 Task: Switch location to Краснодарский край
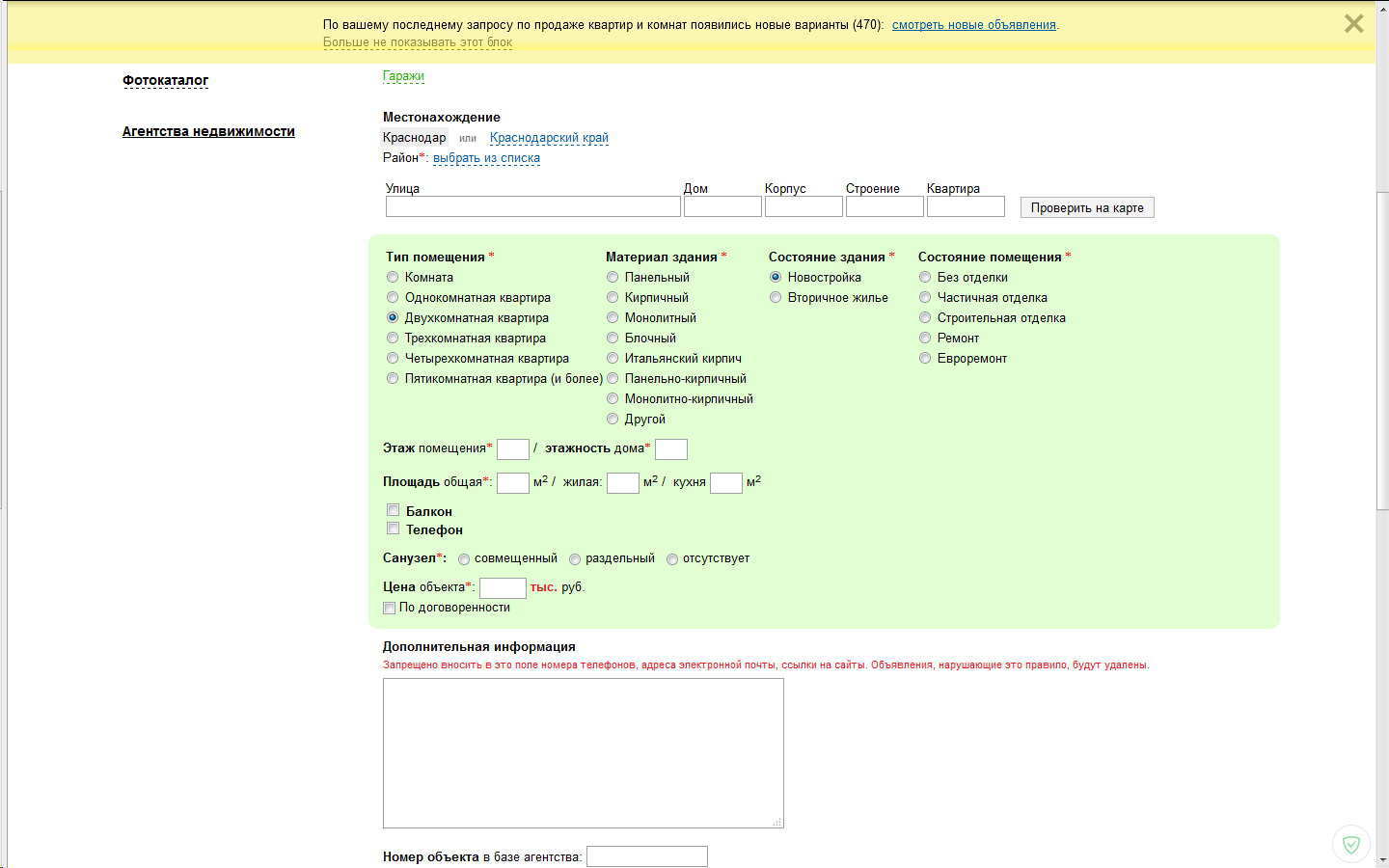[549, 138]
